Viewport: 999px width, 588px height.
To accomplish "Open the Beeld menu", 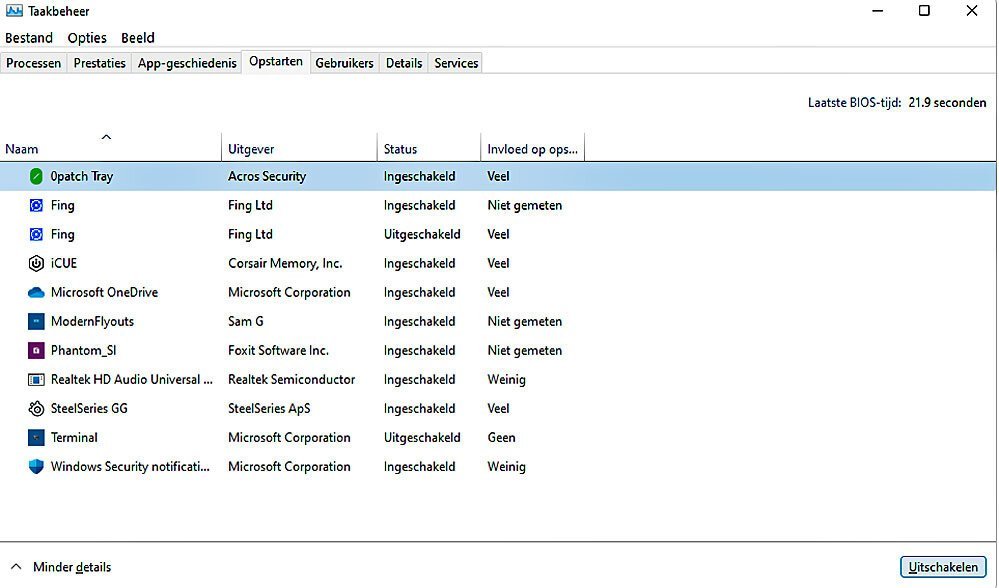I will pyautogui.click(x=138, y=38).
